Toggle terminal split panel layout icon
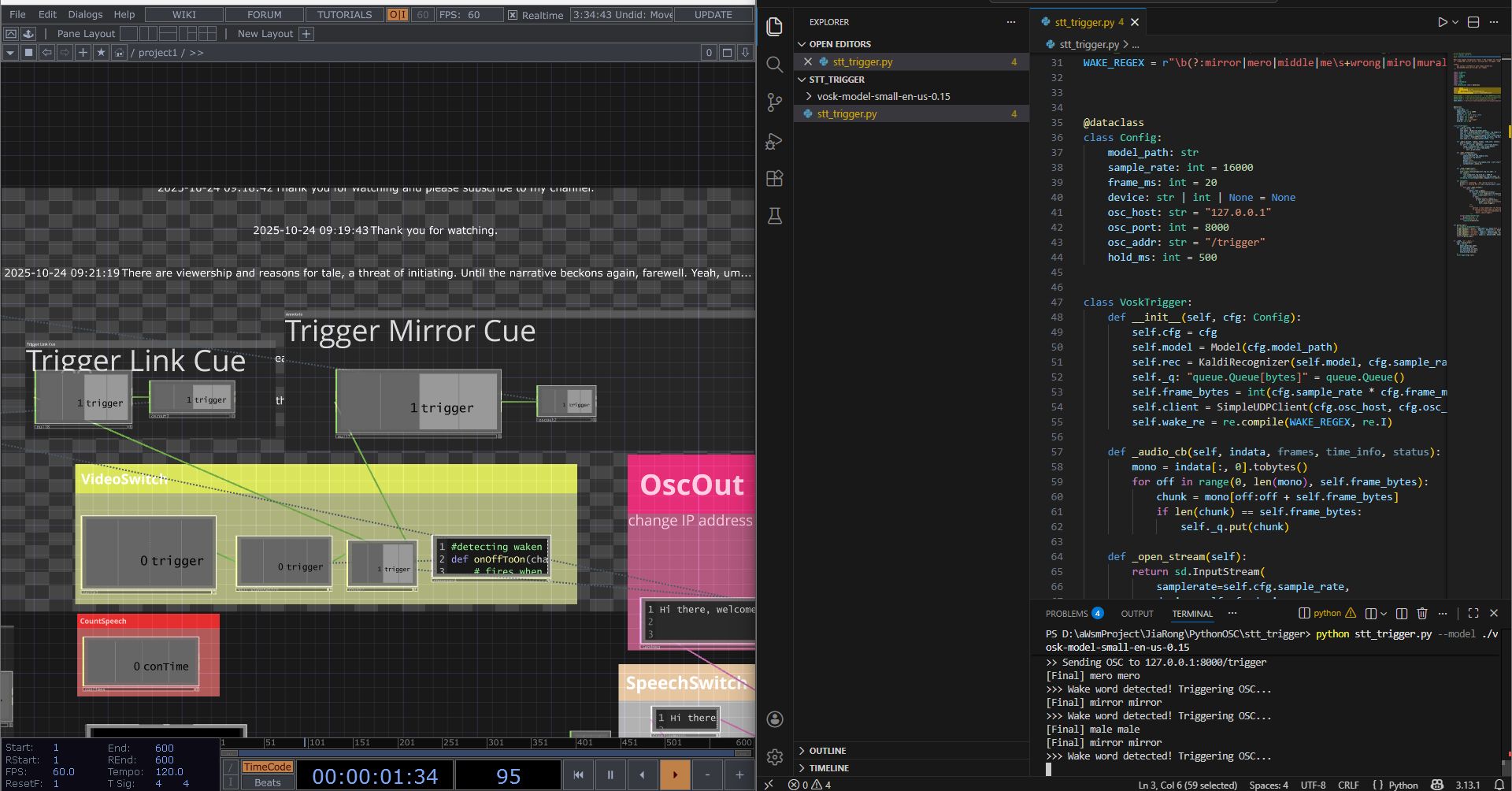Viewport: 1512px width, 791px height. click(1401, 613)
